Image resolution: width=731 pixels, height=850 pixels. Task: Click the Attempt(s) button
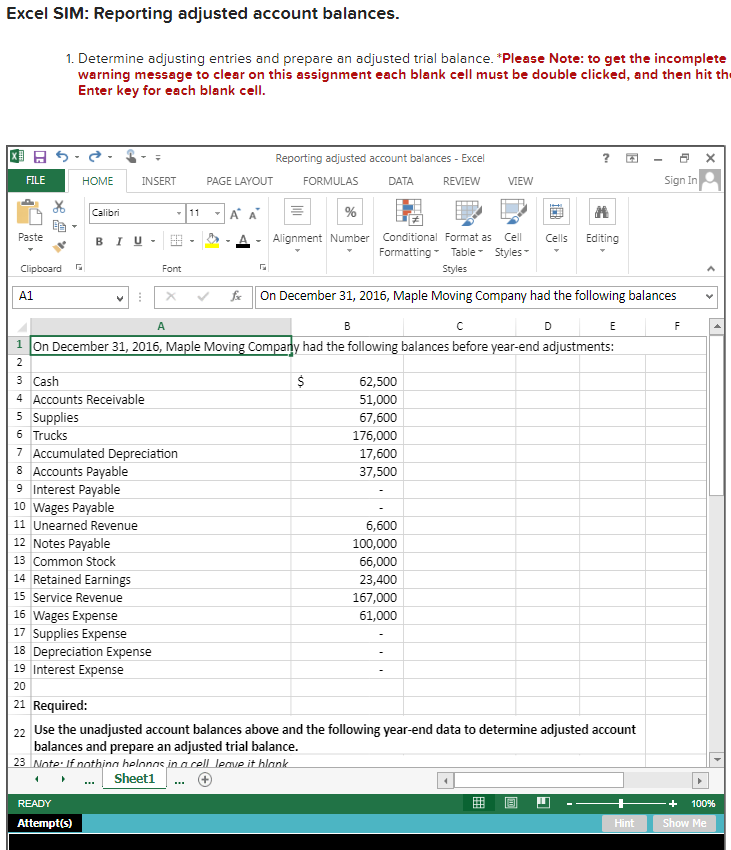[44, 823]
